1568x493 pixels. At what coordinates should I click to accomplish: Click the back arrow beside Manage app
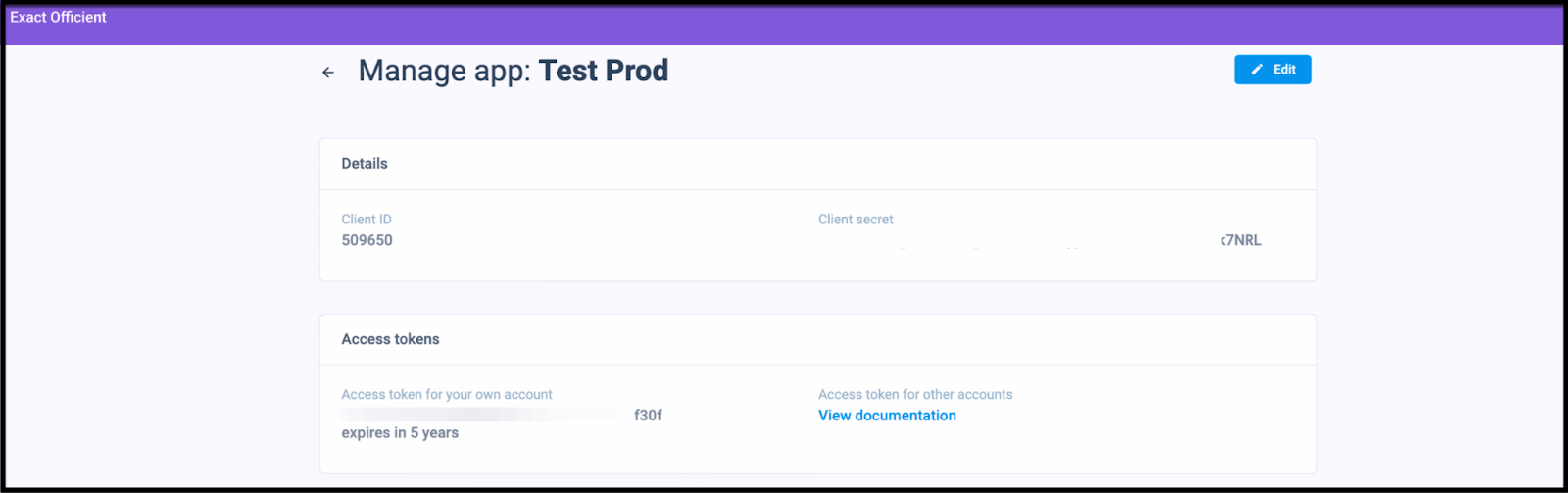(x=328, y=73)
